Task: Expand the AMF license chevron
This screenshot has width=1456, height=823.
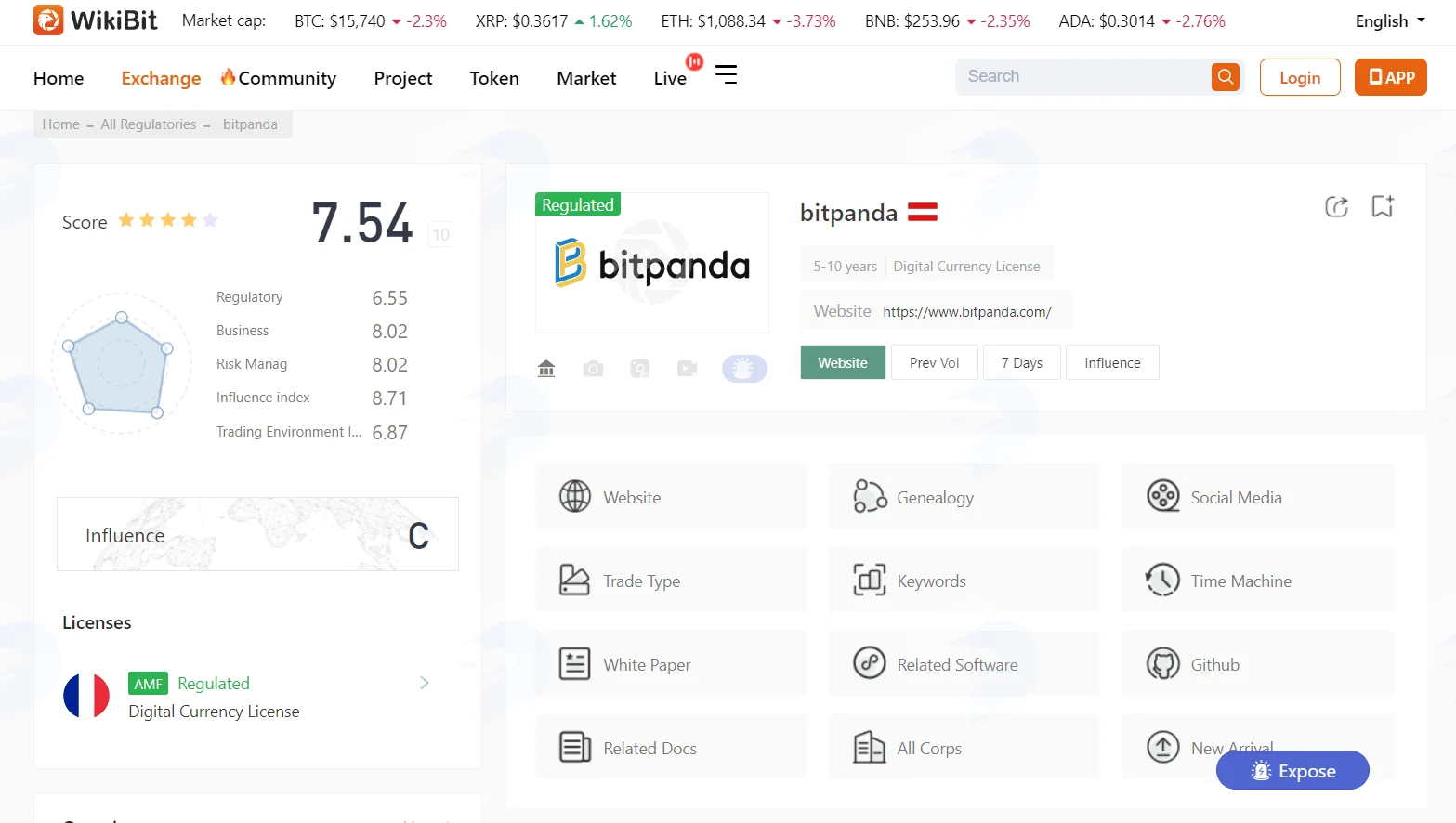Action: tap(425, 683)
